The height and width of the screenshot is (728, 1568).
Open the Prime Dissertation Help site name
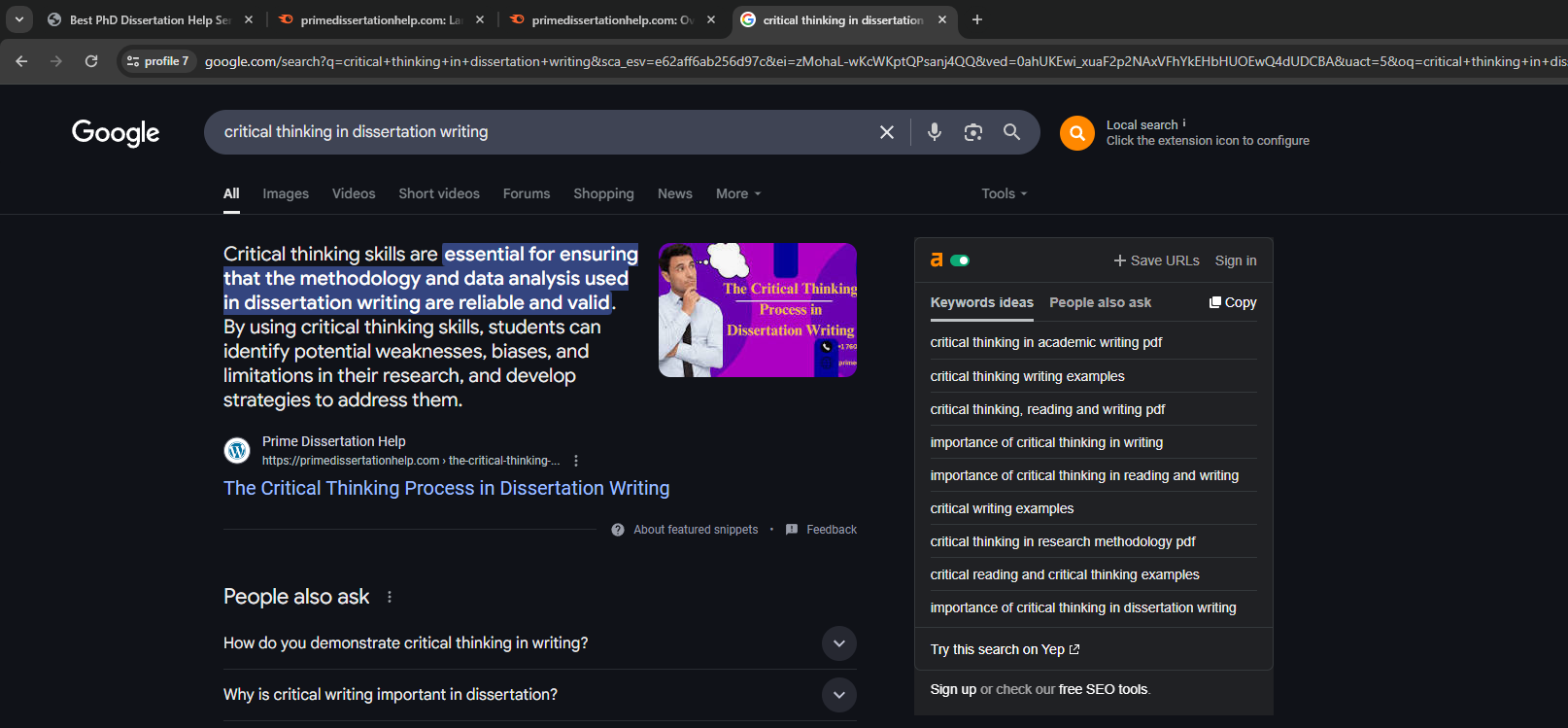pos(334,441)
